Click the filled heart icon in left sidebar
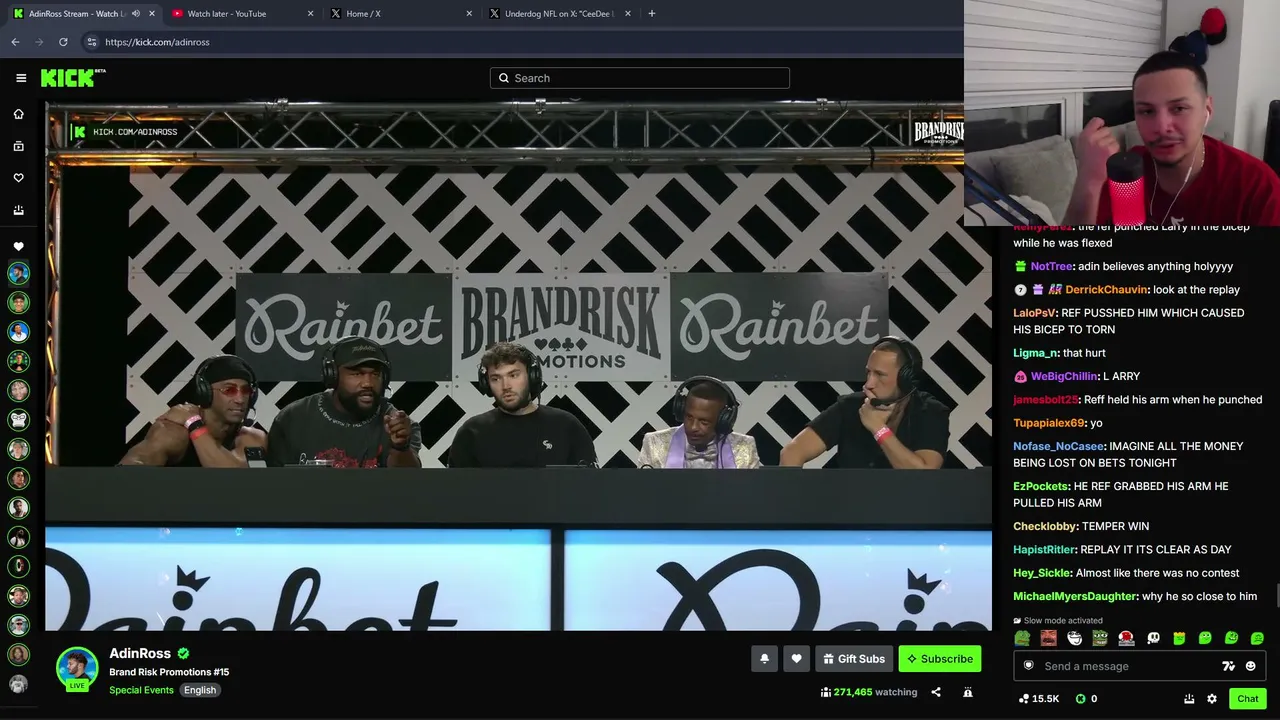 (18, 246)
